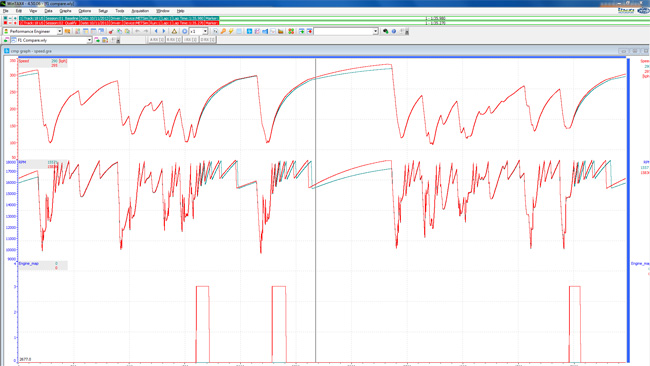Open the Acquisition menu
Image resolution: width=650 pixels, height=366 pixels.
tap(140, 11)
